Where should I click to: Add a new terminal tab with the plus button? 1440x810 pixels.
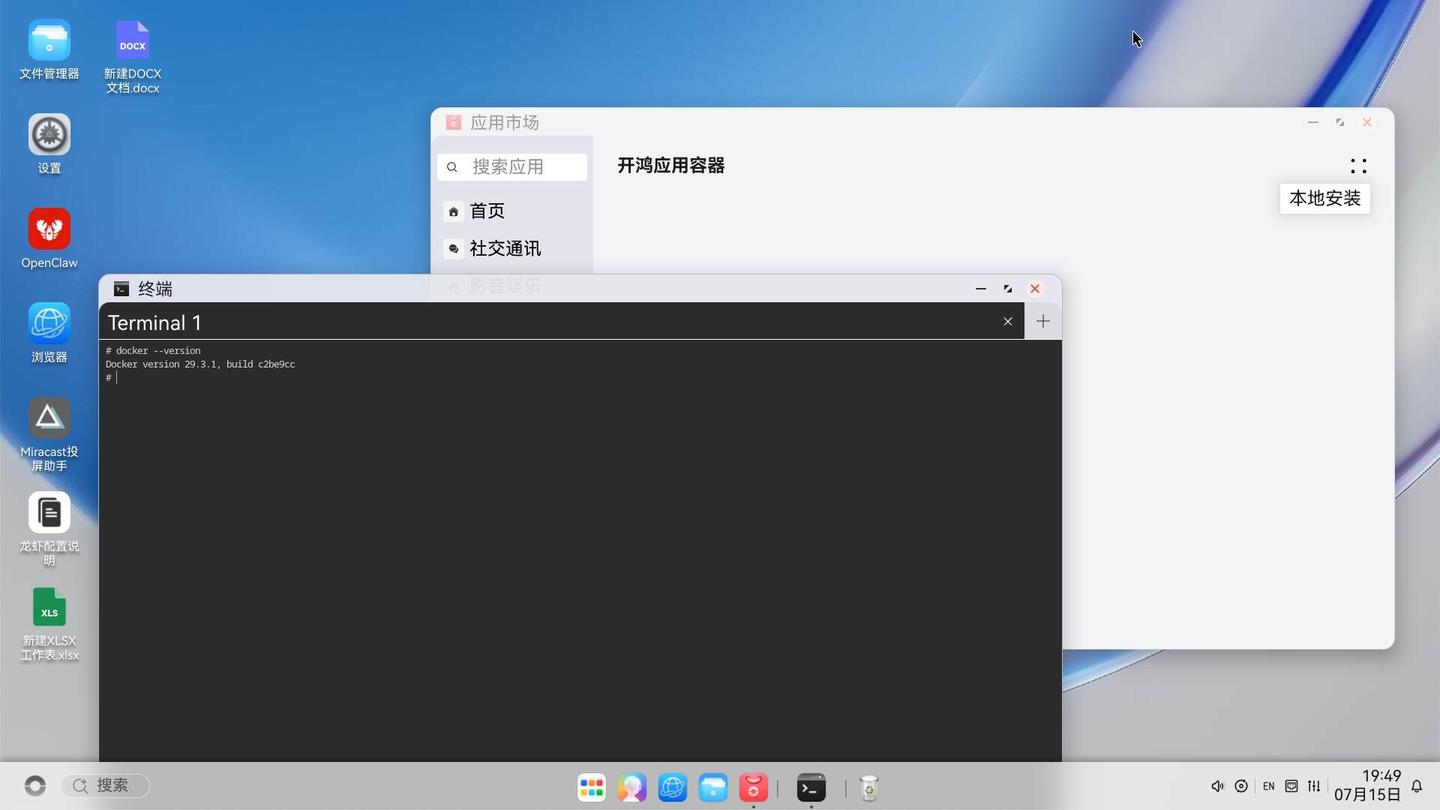coord(1043,321)
